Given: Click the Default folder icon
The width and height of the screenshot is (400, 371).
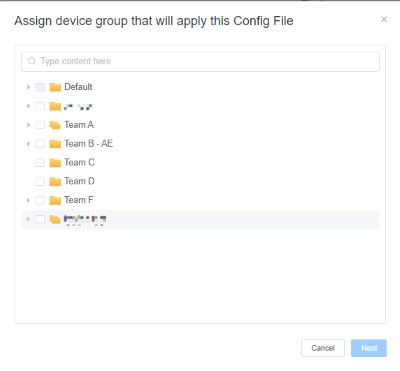Looking at the screenshot, I should click(x=55, y=87).
